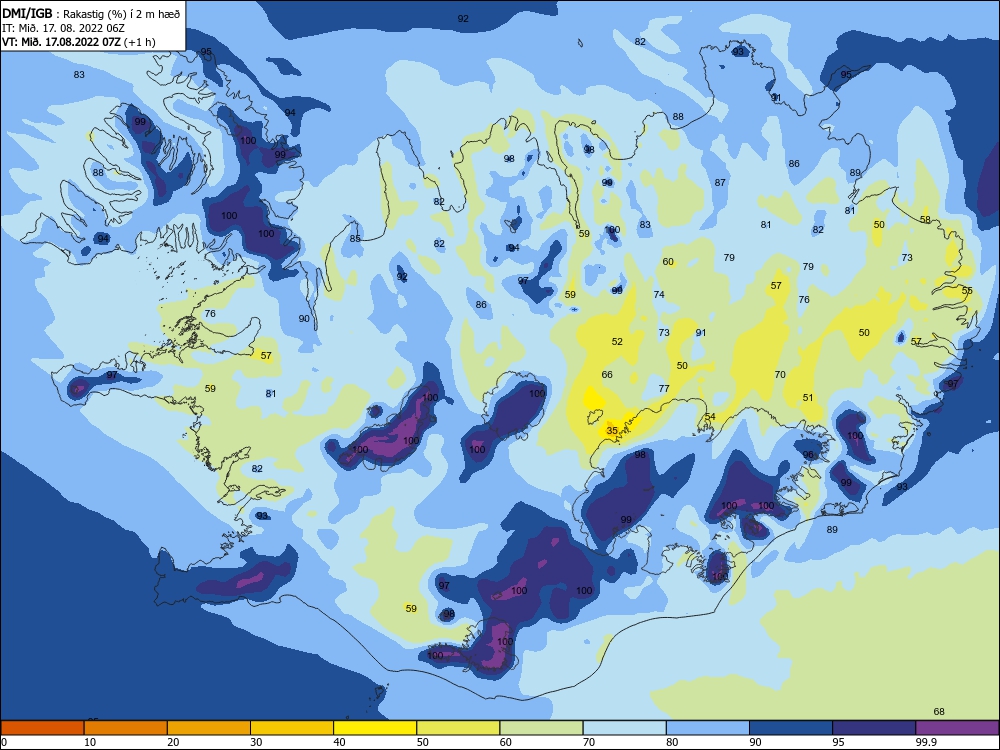Click the amber 20–30 legend swatch

click(209, 728)
